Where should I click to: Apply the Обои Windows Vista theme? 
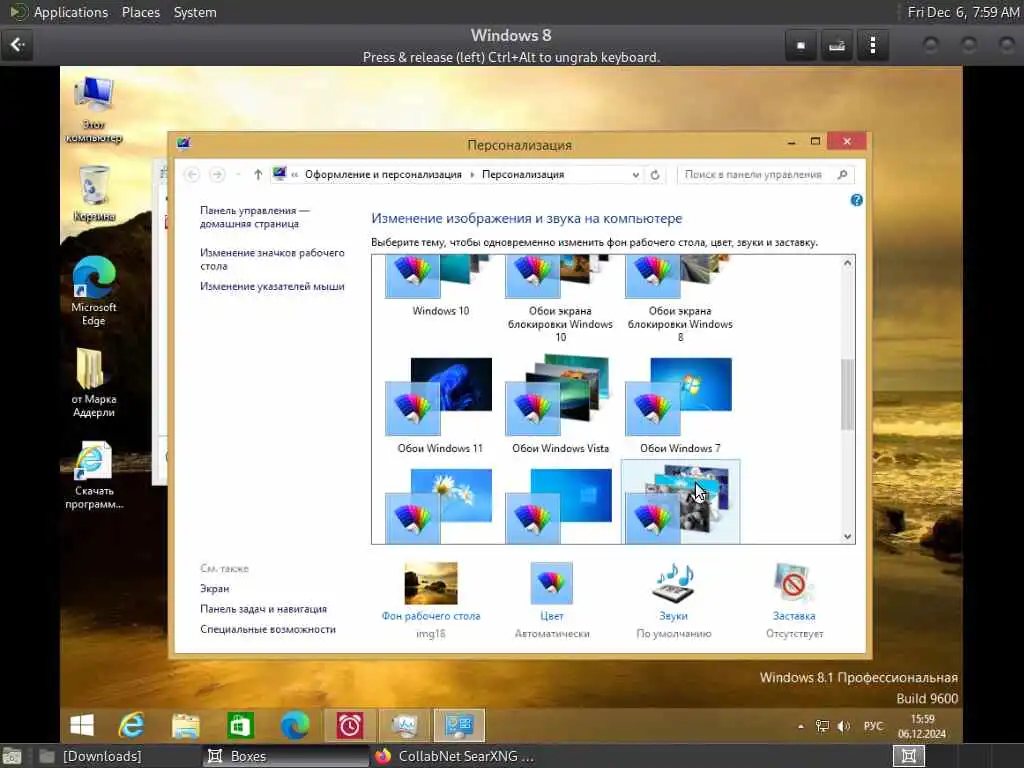pos(560,405)
